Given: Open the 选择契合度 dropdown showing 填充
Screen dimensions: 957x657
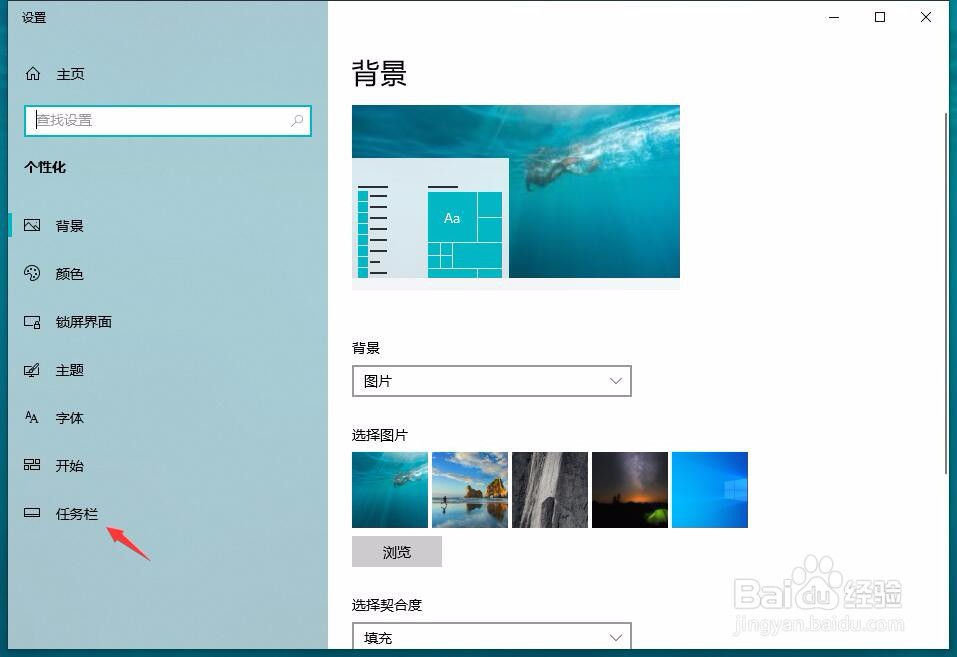Looking at the screenshot, I should pos(491,637).
